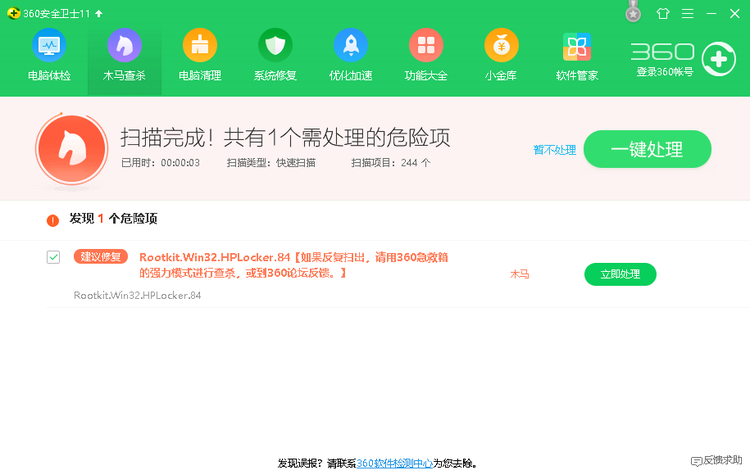Open the skin changer shirt icon
The height and width of the screenshot is (475, 750).
coord(663,13)
